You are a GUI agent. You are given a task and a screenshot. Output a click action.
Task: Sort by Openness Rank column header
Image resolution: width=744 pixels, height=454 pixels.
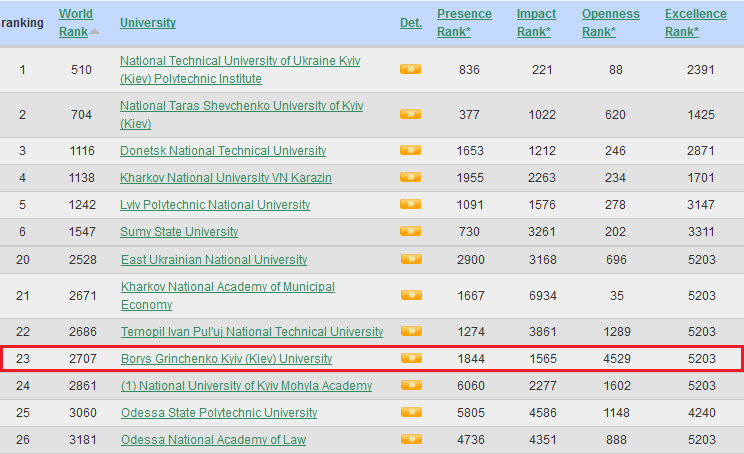point(609,22)
